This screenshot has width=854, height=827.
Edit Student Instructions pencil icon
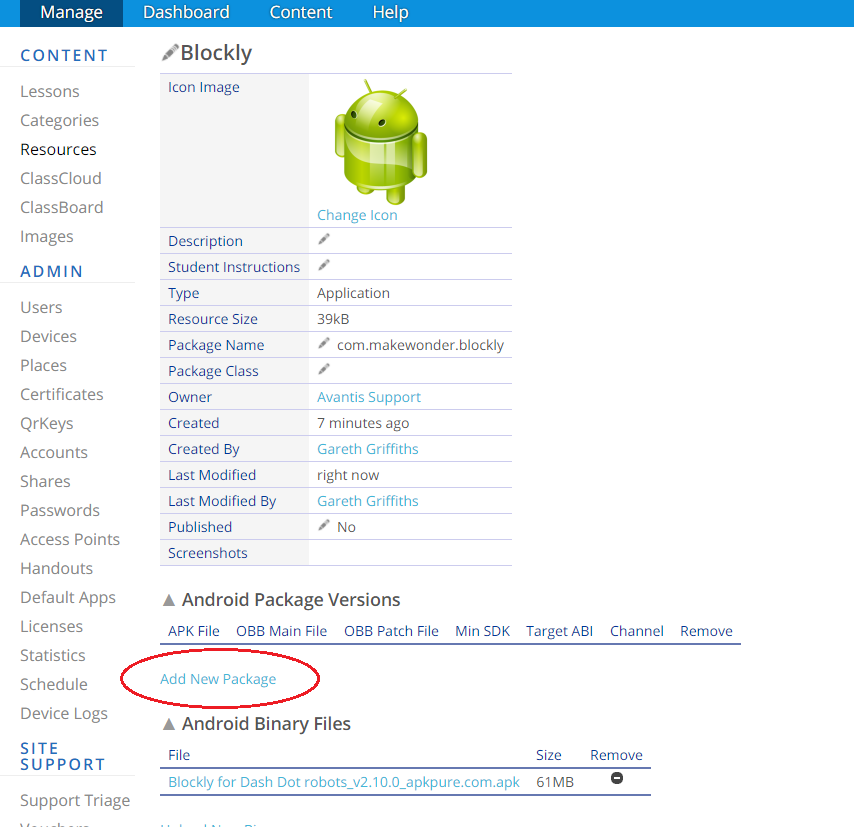[324, 265]
